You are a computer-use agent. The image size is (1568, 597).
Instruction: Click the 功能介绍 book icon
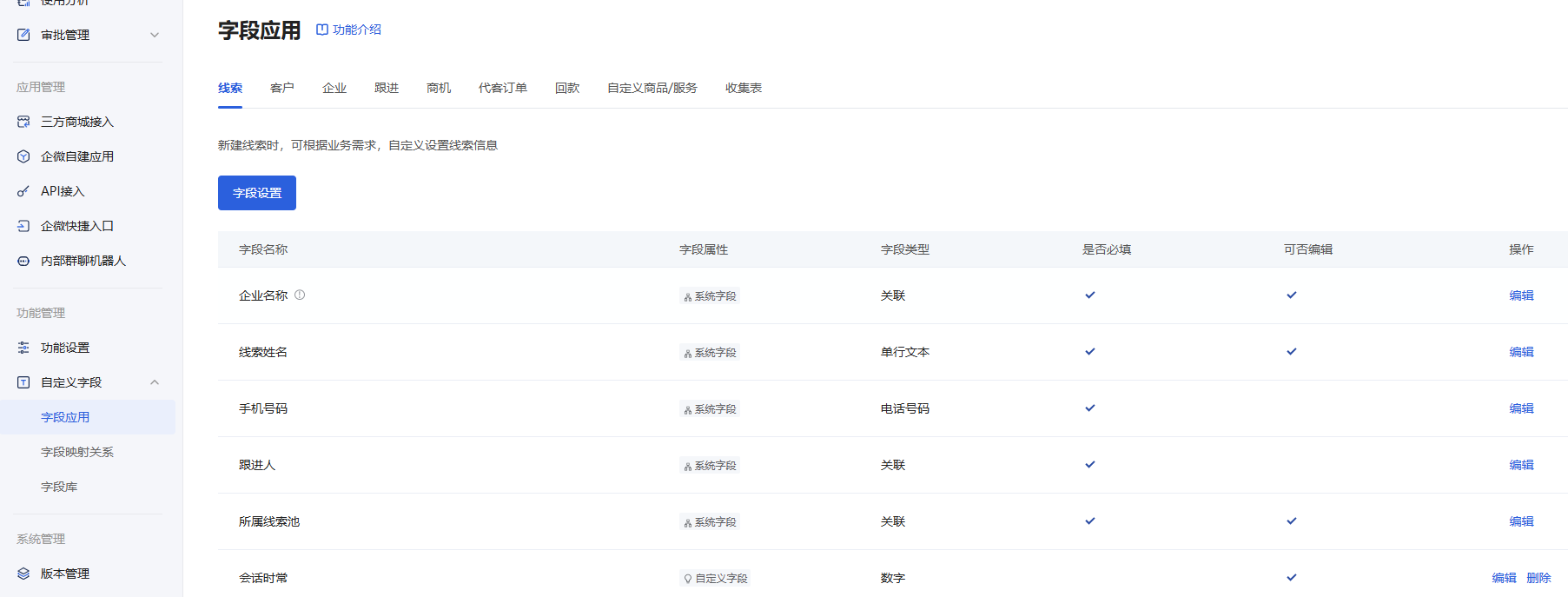(x=321, y=30)
